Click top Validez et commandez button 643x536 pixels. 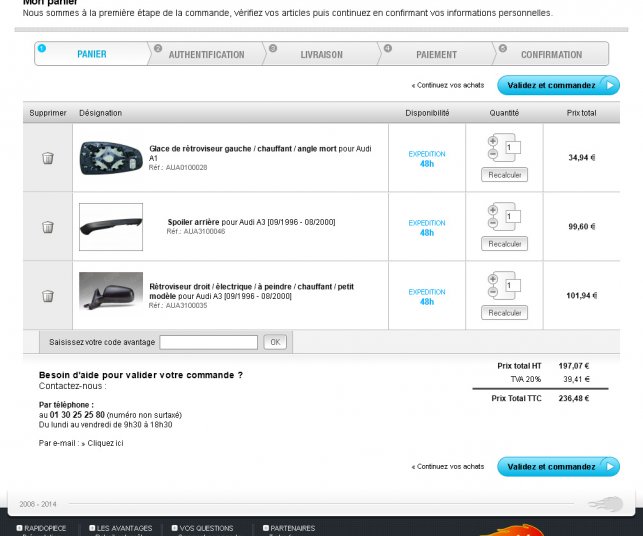click(558, 85)
